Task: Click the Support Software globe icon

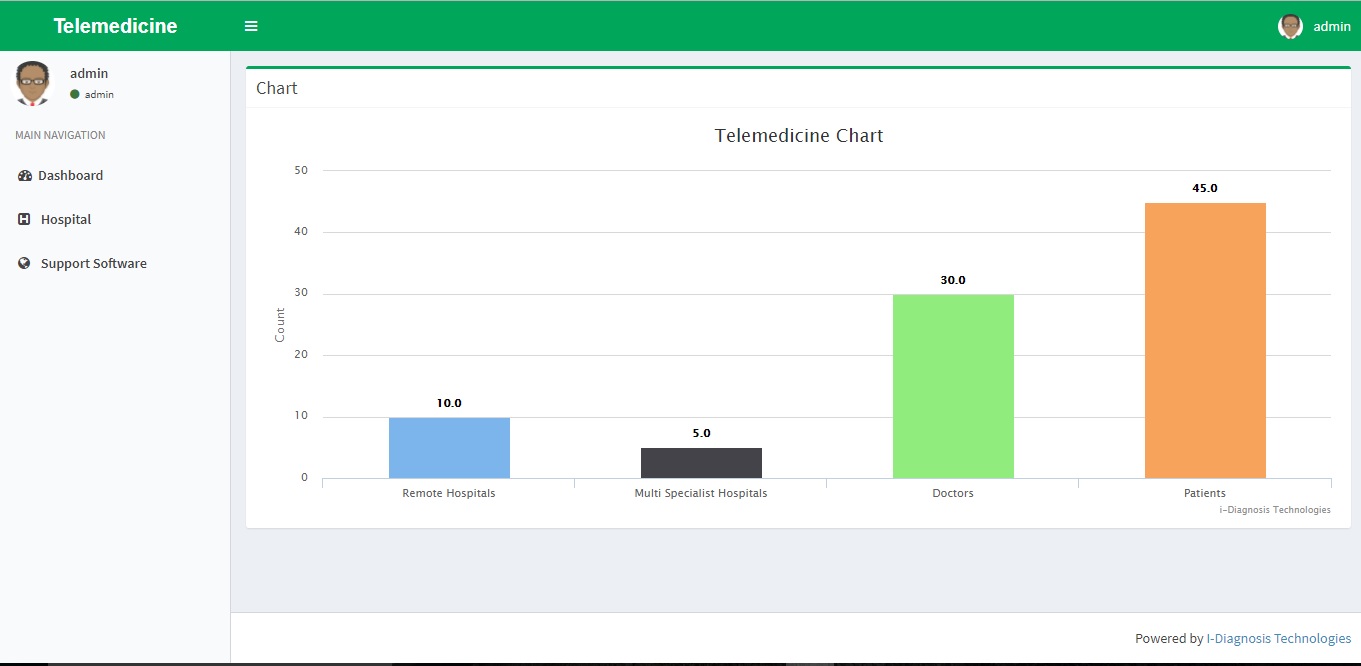Action: (x=25, y=264)
